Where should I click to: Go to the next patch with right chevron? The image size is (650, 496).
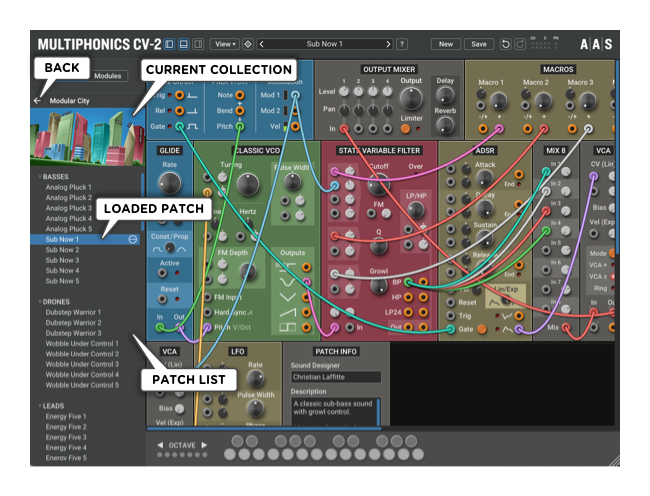point(388,44)
